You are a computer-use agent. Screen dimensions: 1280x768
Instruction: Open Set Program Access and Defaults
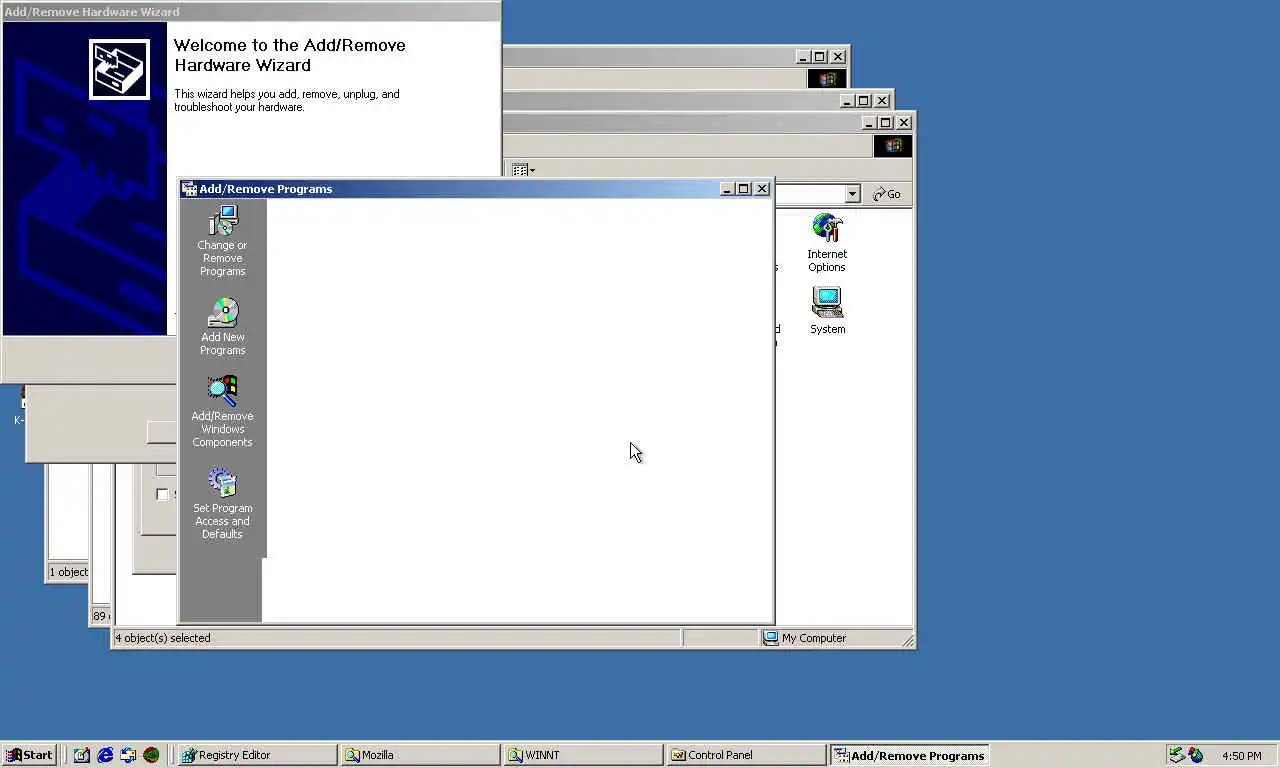[x=222, y=504]
